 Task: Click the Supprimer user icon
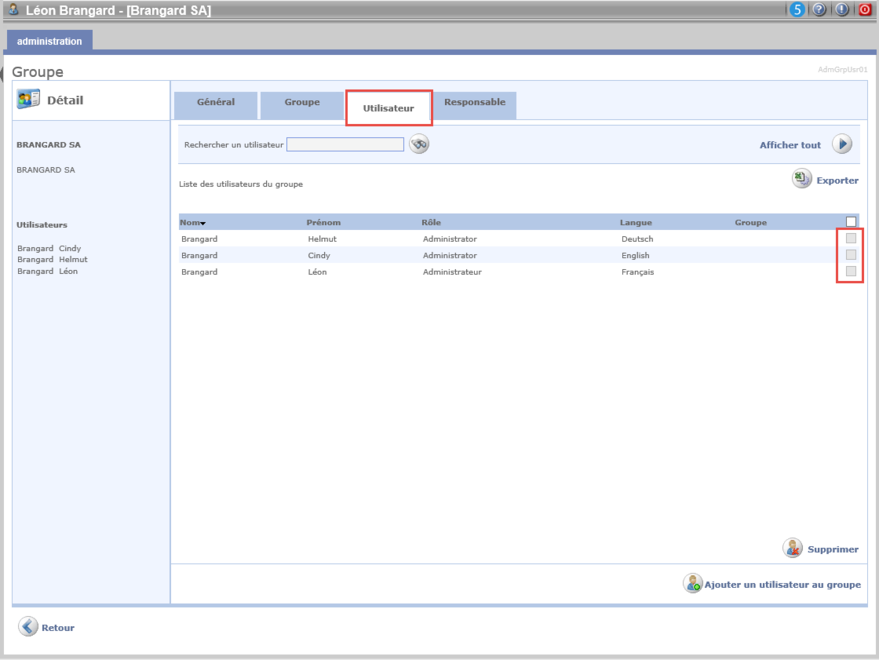pyautogui.click(x=793, y=548)
